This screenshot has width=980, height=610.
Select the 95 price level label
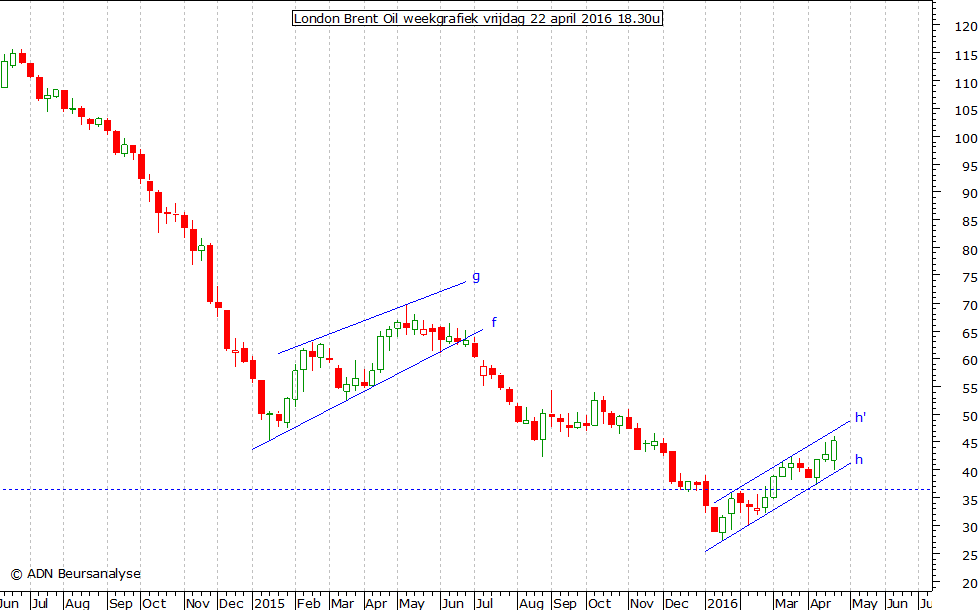pos(969,166)
